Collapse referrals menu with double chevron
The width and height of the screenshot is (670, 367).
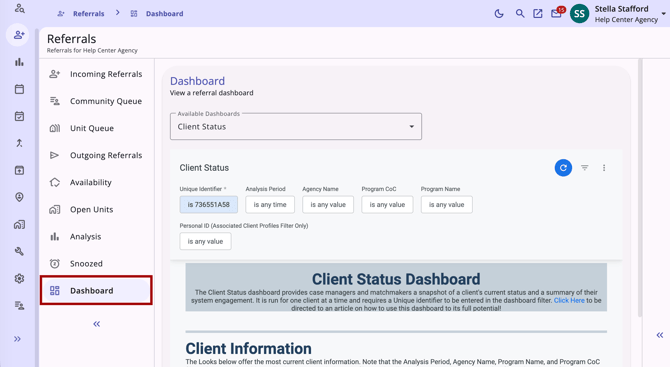point(97,324)
